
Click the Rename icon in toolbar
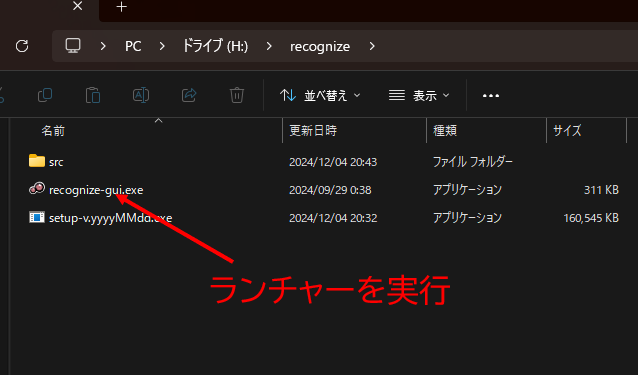[141, 95]
